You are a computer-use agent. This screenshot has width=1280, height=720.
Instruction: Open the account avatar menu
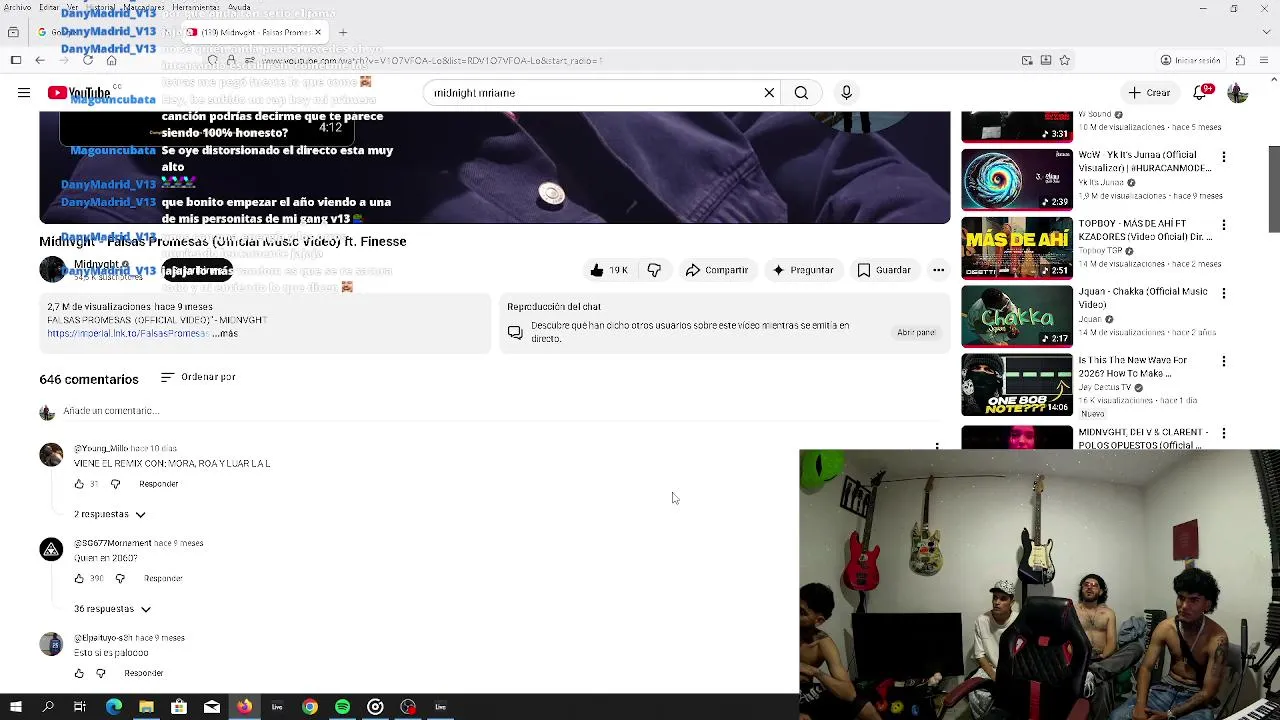coord(1238,93)
